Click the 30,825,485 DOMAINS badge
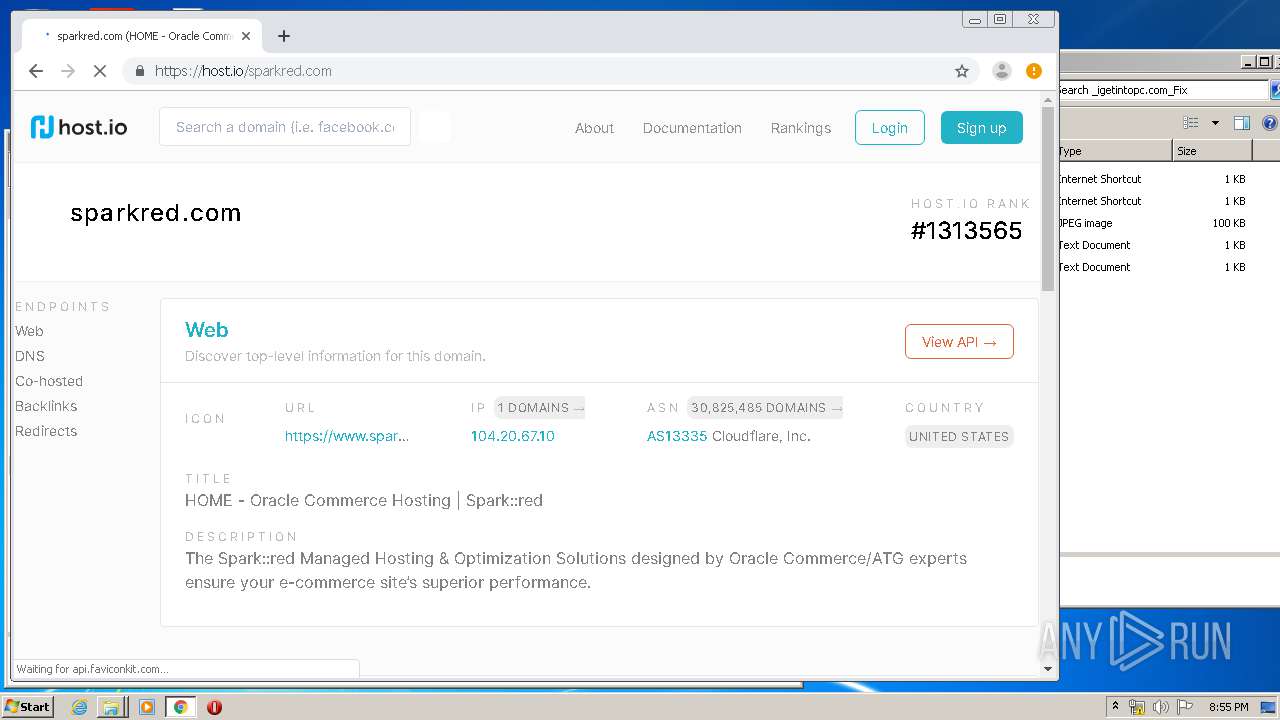The height and width of the screenshot is (720, 1280). [765, 408]
